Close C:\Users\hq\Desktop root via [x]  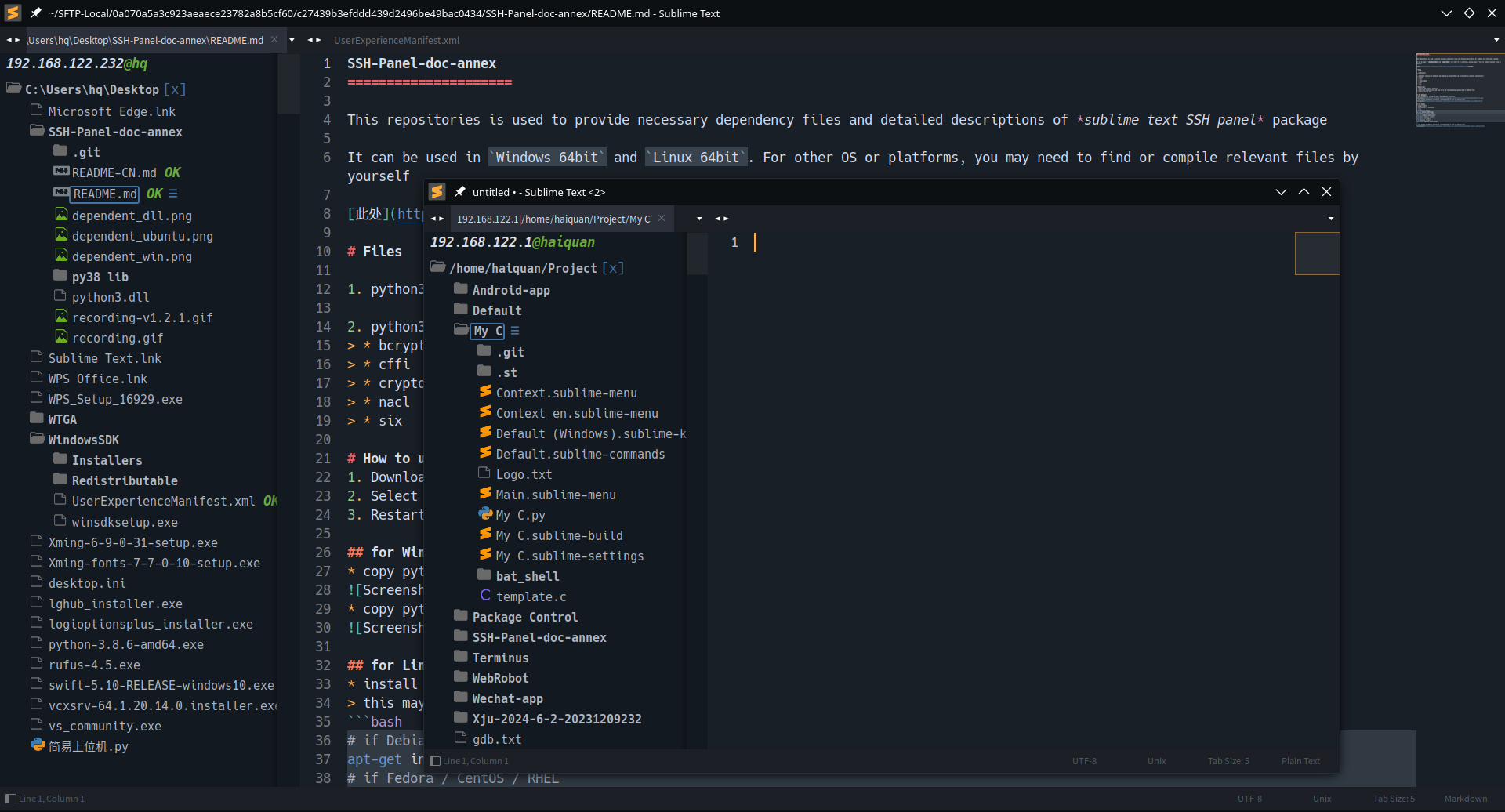[175, 89]
